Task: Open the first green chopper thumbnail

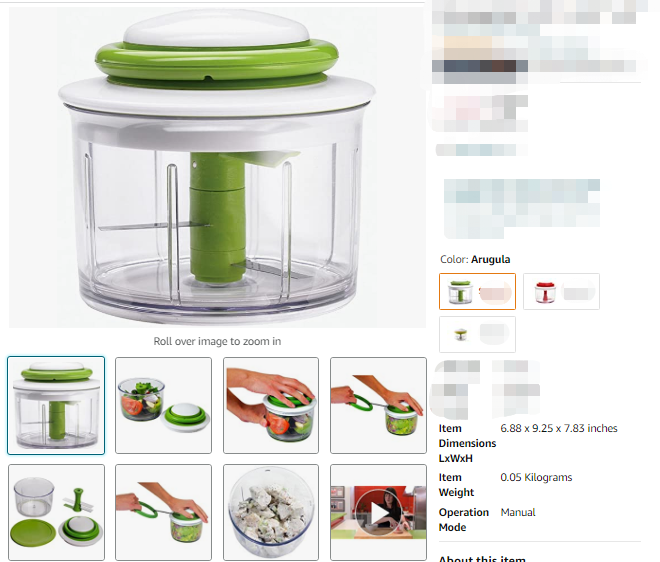Action: (56, 405)
